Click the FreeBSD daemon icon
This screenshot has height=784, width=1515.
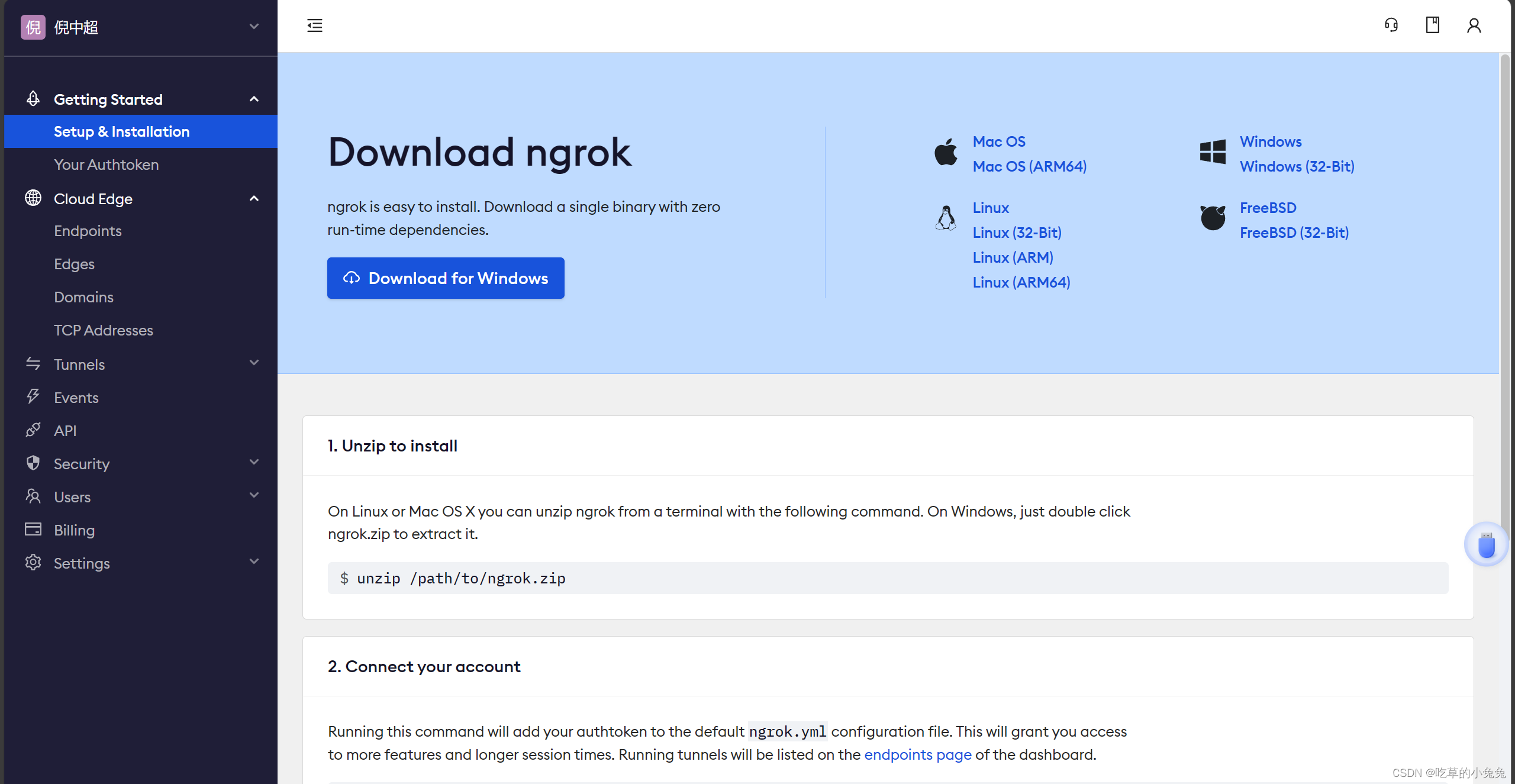[x=1213, y=218]
